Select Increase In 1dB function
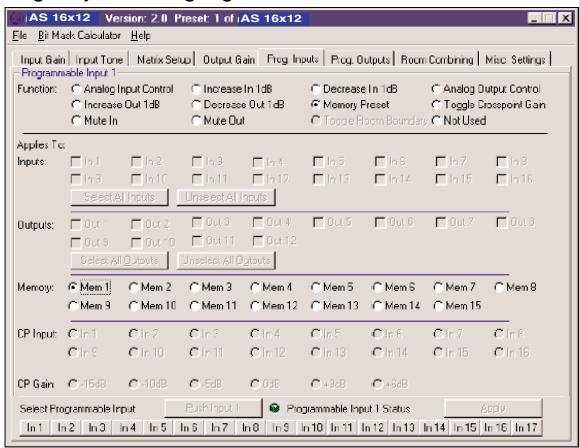The width and height of the screenshot is (579, 448). pyautogui.click(x=232, y=89)
